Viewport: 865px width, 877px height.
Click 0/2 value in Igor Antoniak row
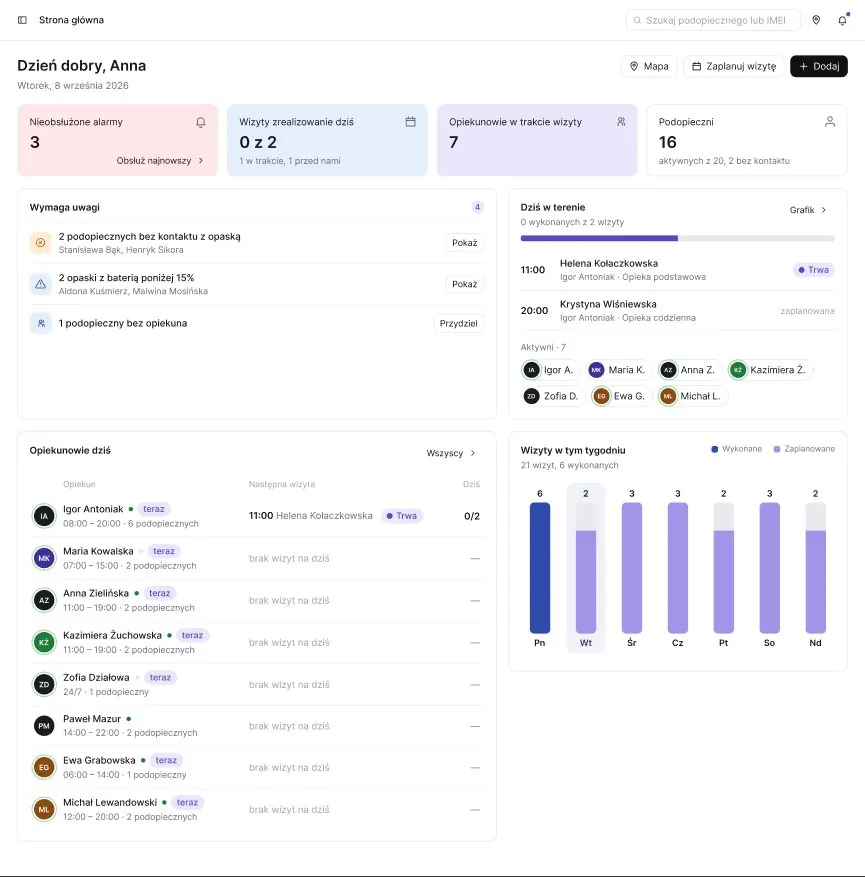pos(472,516)
